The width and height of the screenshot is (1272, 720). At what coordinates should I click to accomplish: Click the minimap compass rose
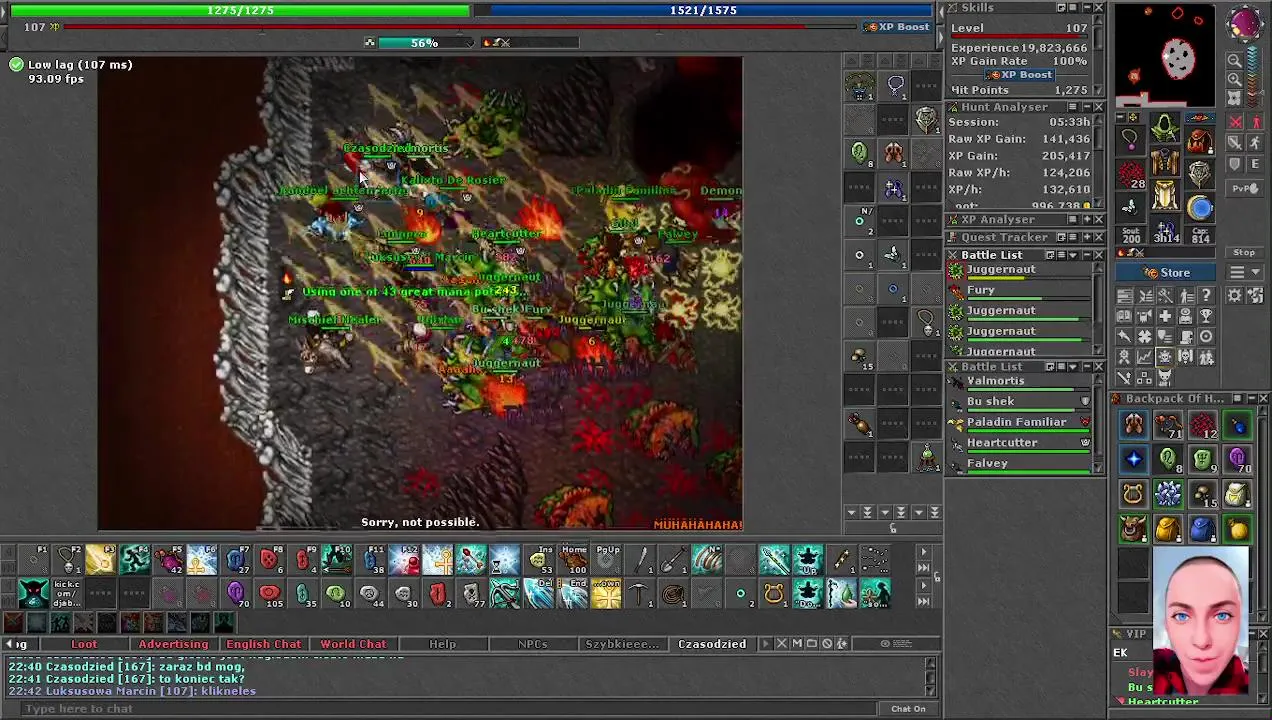pos(1244,22)
